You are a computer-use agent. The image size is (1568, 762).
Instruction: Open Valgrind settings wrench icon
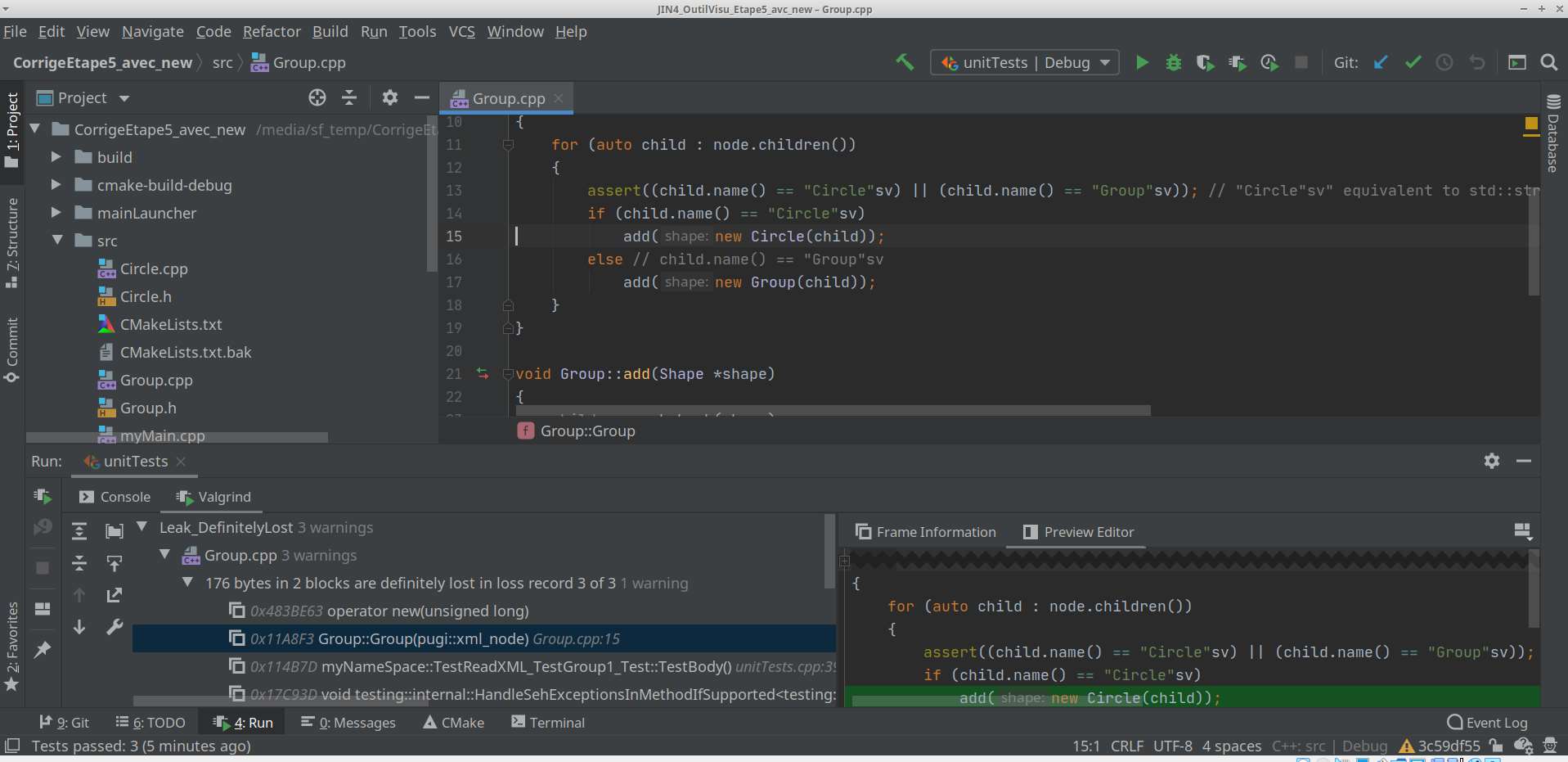point(115,627)
